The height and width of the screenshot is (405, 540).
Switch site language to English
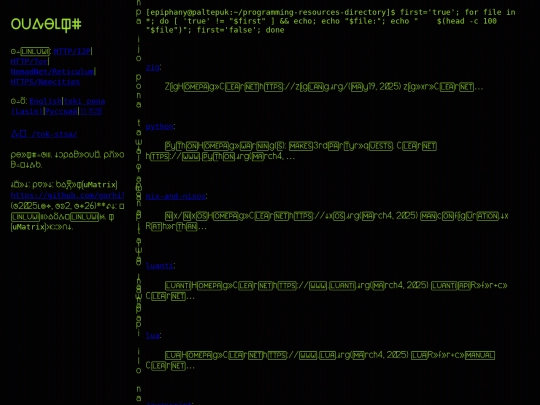click(45, 101)
